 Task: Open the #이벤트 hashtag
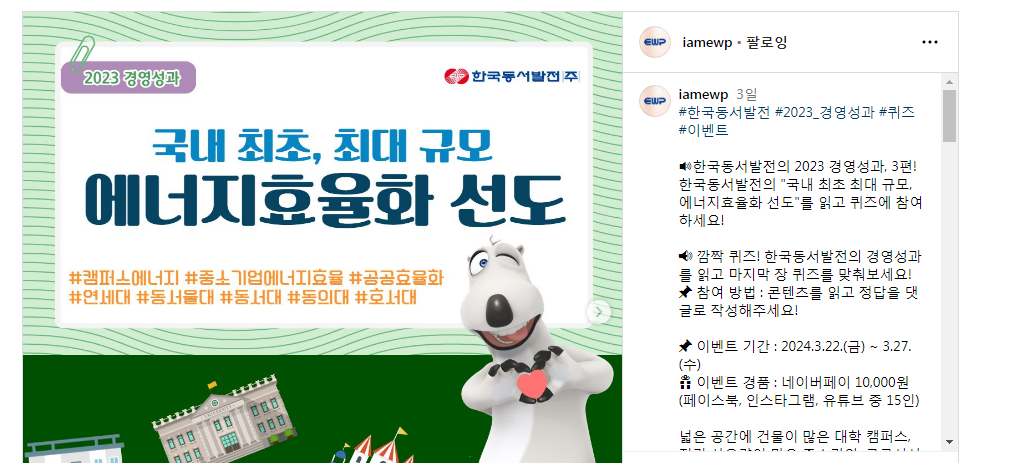click(703, 129)
